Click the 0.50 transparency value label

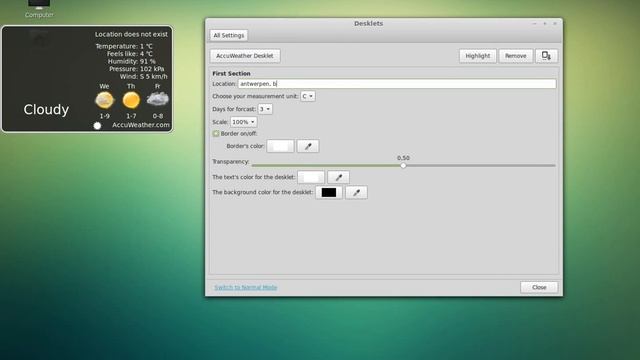(x=403, y=158)
